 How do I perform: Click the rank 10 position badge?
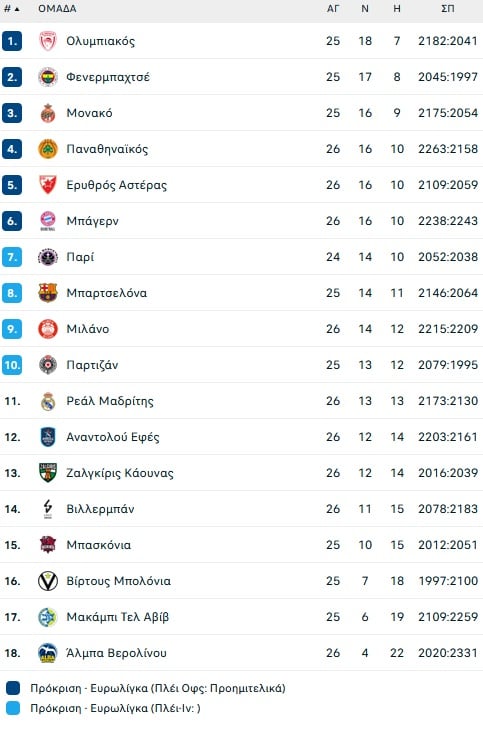click(x=12, y=365)
